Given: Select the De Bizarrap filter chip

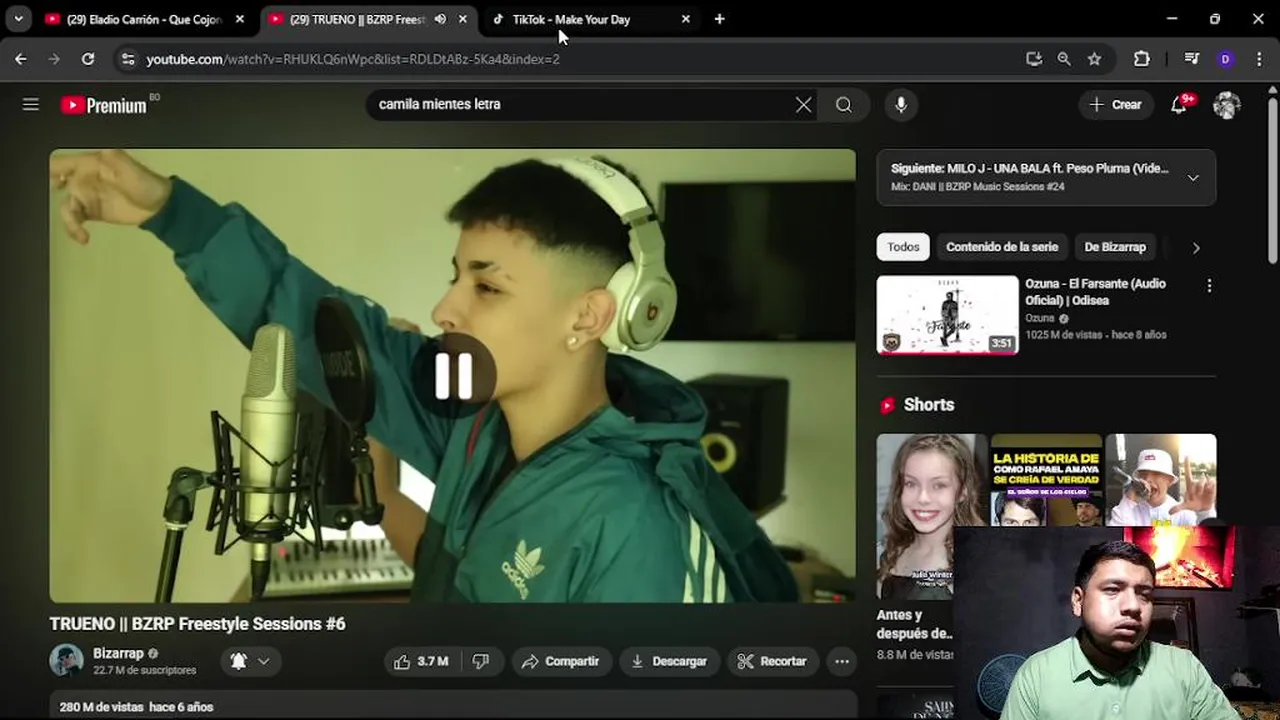Looking at the screenshot, I should tap(1115, 247).
